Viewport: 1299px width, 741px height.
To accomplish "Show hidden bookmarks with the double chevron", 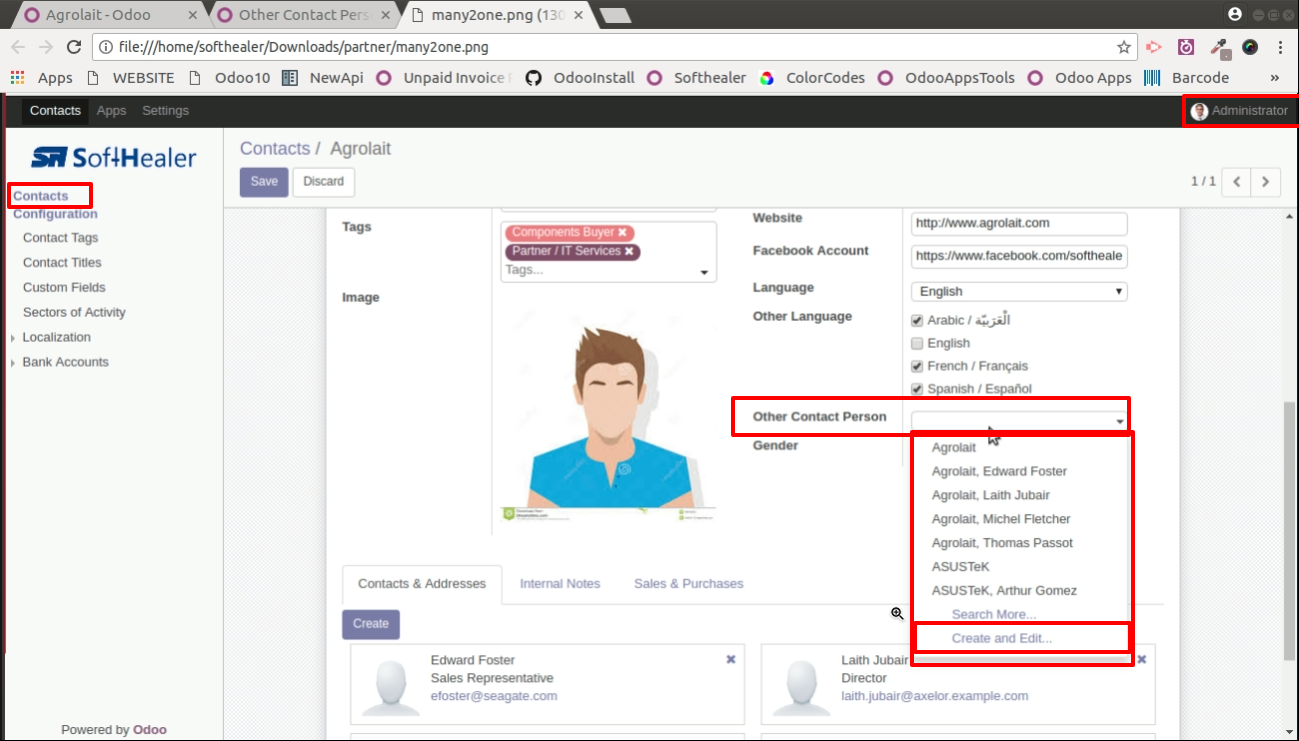I will coord(1275,78).
